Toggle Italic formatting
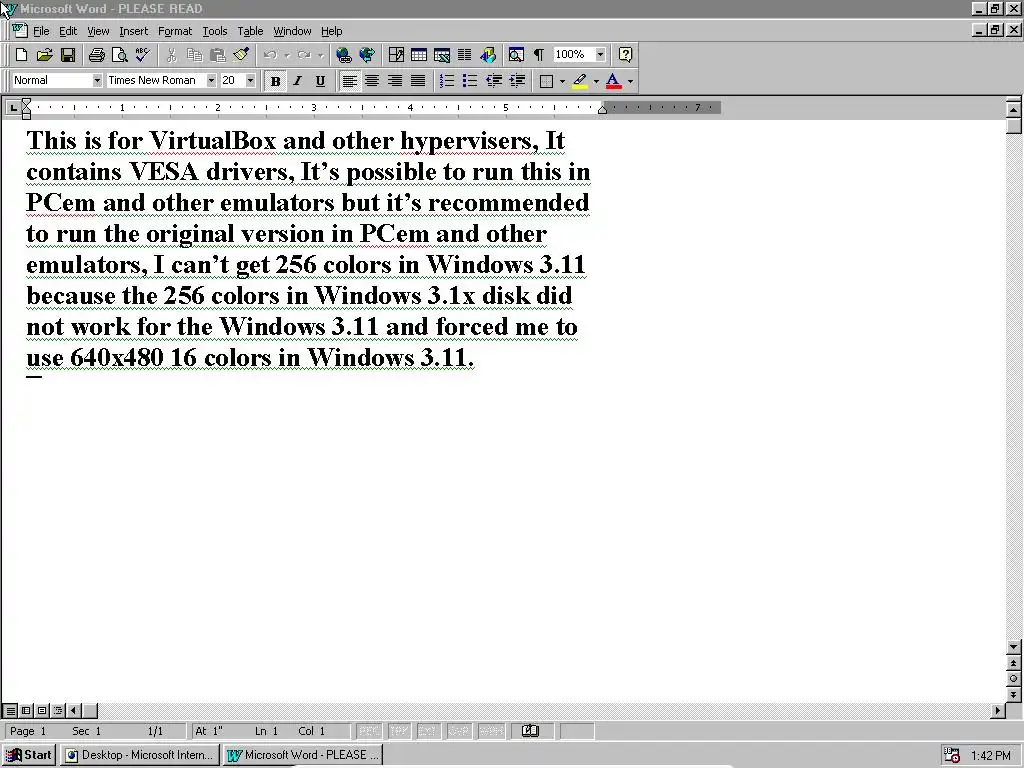This screenshot has width=1024, height=768. [298, 81]
